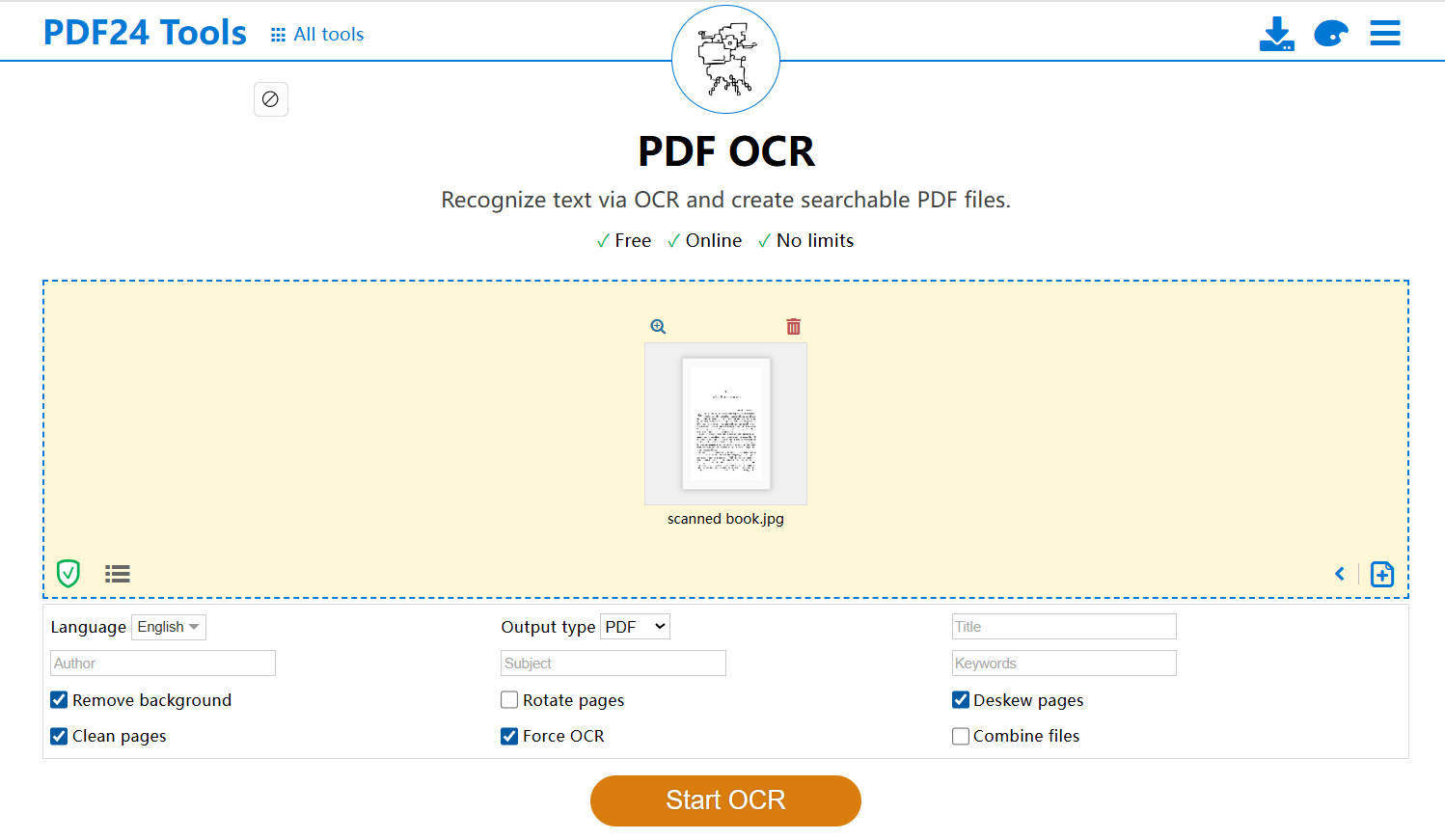This screenshot has width=1445, height=840.
Task: Click the PDF OCR heading text
Action: coord(726,151)
